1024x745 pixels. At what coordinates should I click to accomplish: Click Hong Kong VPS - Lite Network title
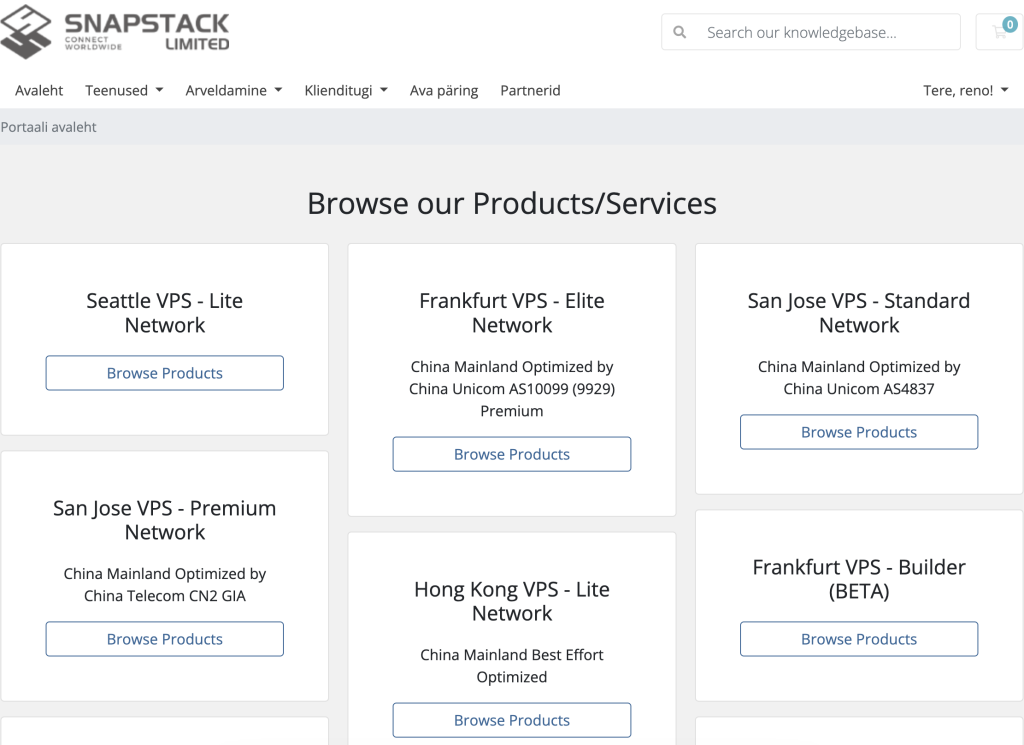coord(512,601)
